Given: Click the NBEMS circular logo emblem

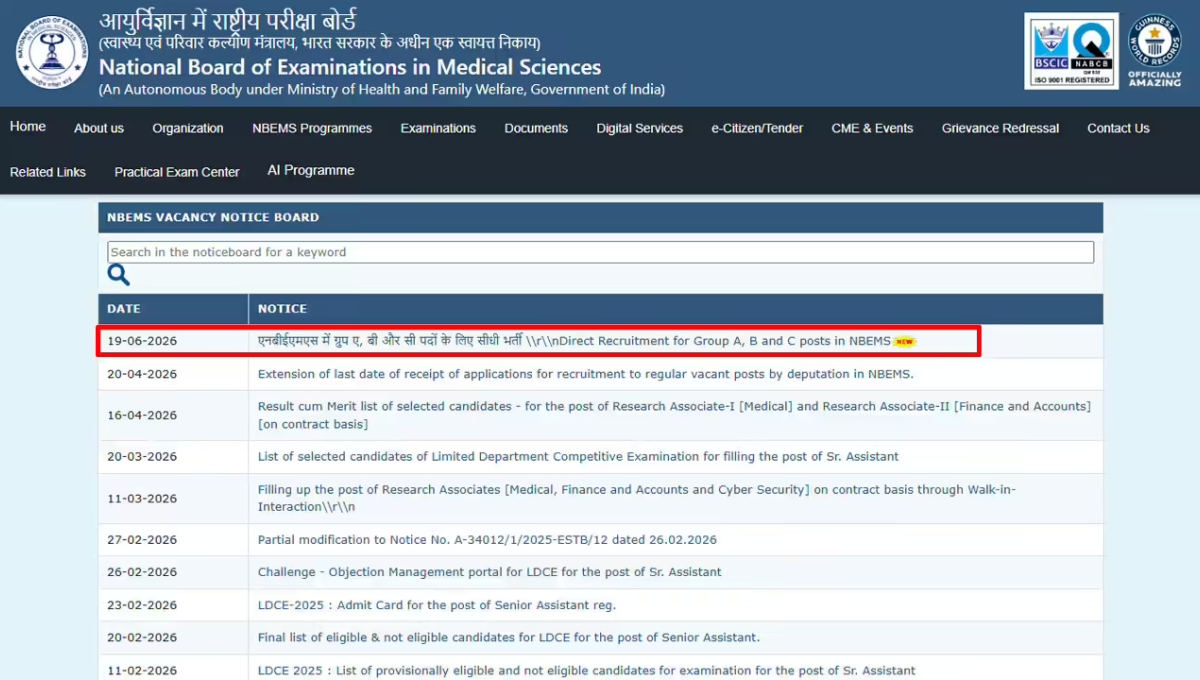Looking at the screenshot, I should 51,52.
